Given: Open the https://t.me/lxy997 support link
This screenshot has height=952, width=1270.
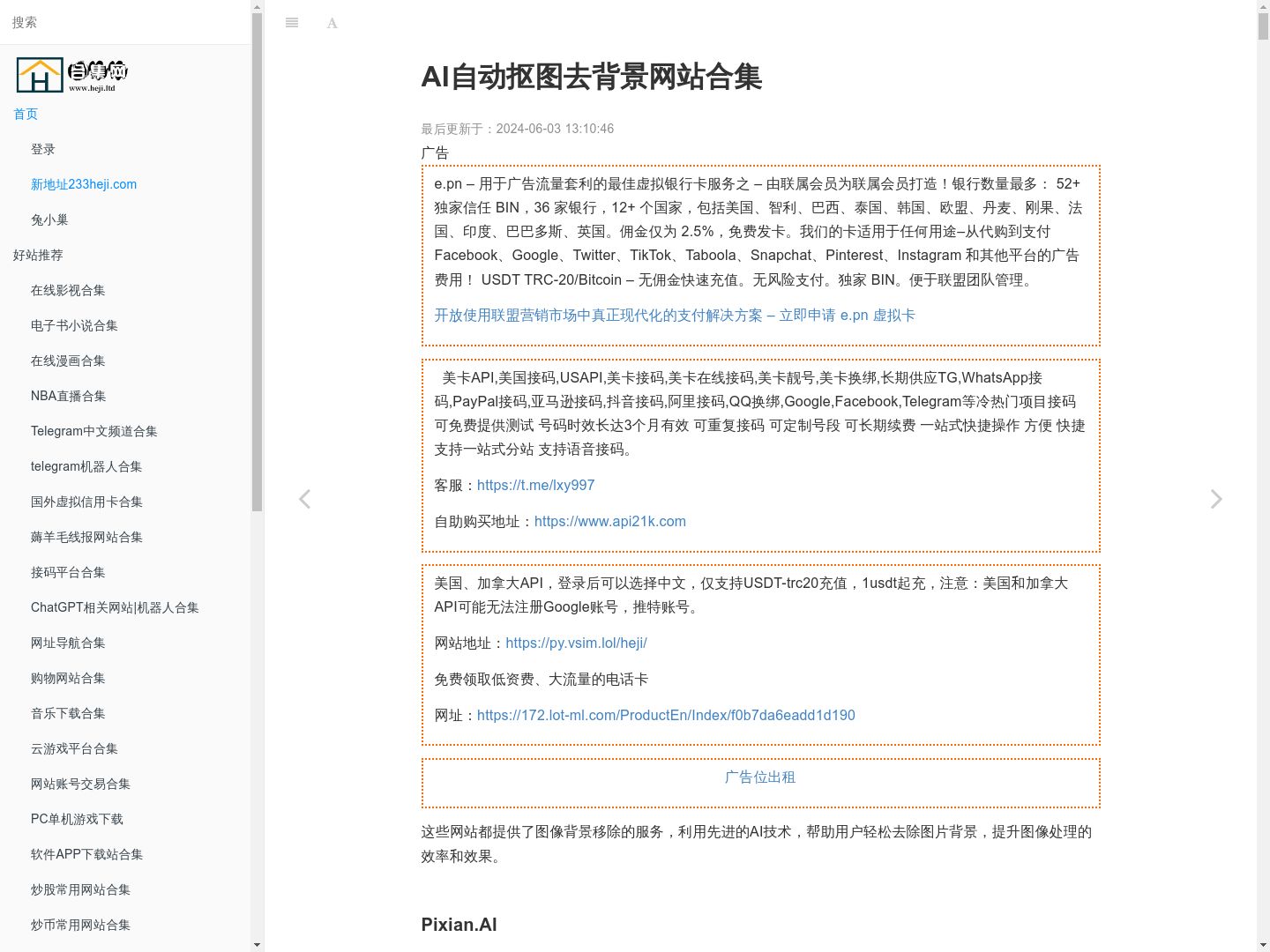Looking at the screenshot, I should click(535, 485).
